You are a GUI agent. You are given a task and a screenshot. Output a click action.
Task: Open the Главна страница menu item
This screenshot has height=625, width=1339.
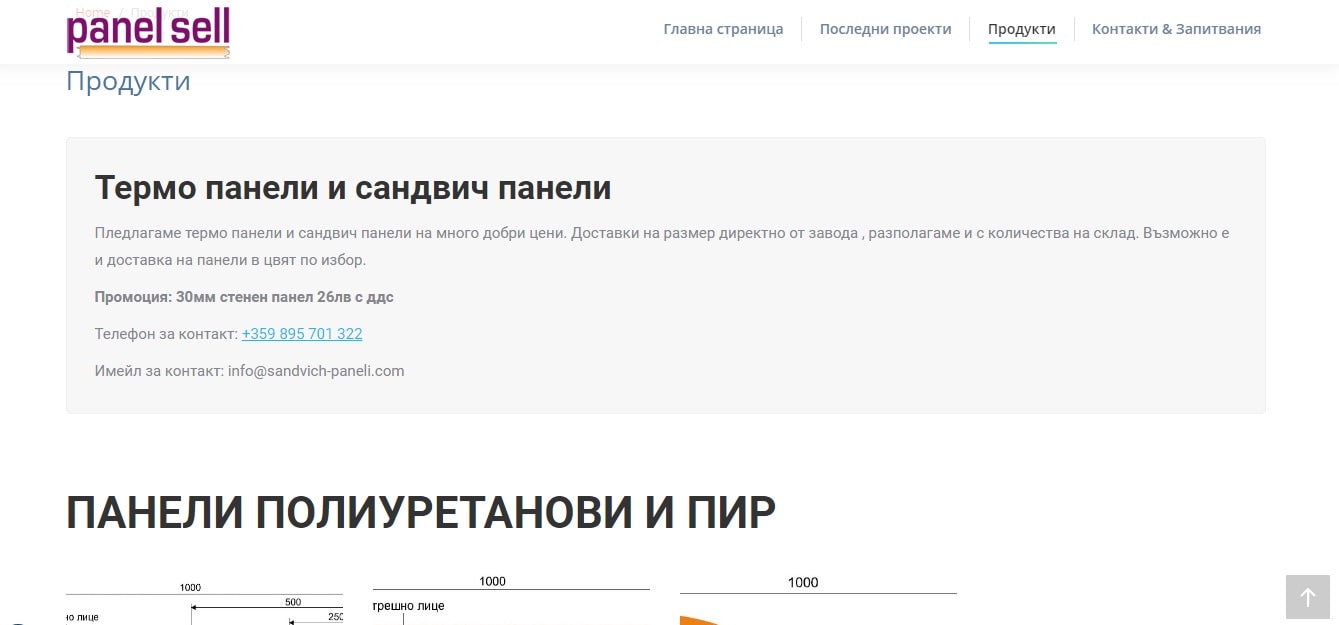[723, 29]
